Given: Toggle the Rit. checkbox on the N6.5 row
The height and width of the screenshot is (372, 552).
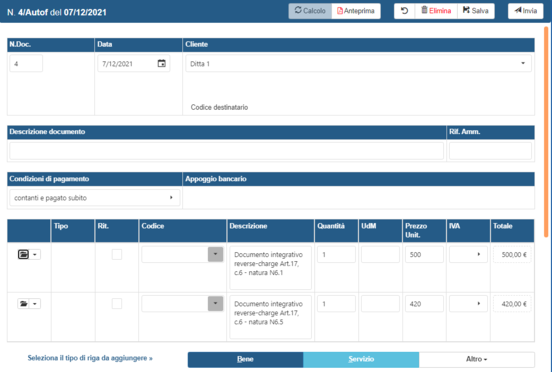Looking at the screenshot, I should 117,303.
